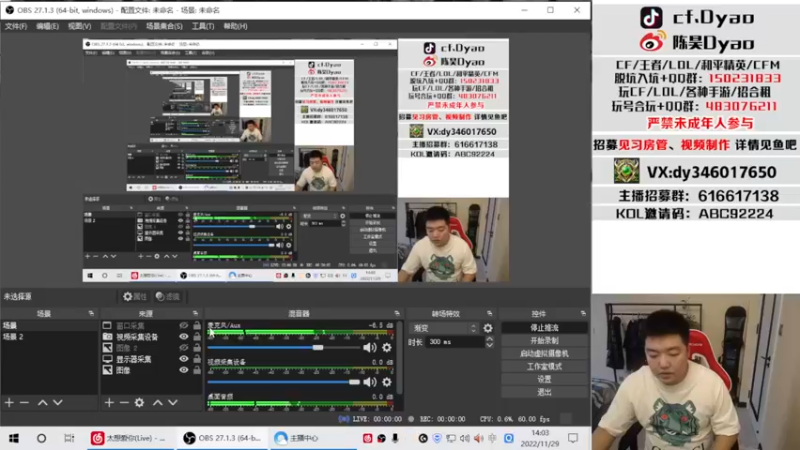Hide the 显示器采集 source
The image size is (800, 450).
coord(184,359)
